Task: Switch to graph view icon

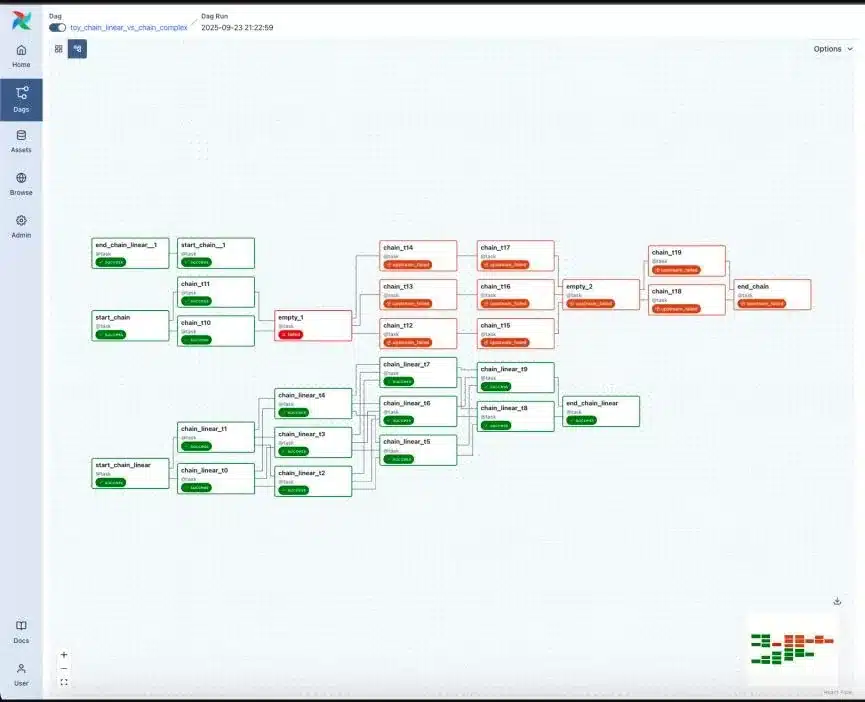Action: [x=77, y=49]
